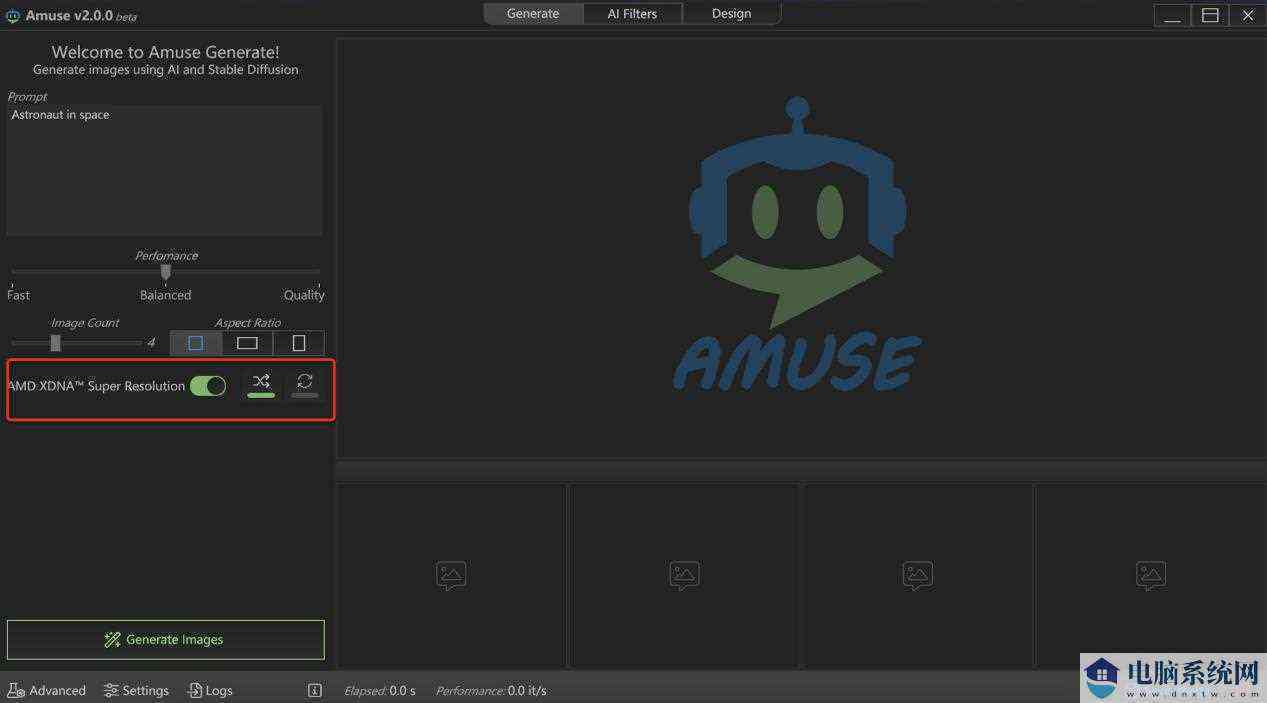Click the Generate Images button
1267x703 pixels.
(166, 640)
